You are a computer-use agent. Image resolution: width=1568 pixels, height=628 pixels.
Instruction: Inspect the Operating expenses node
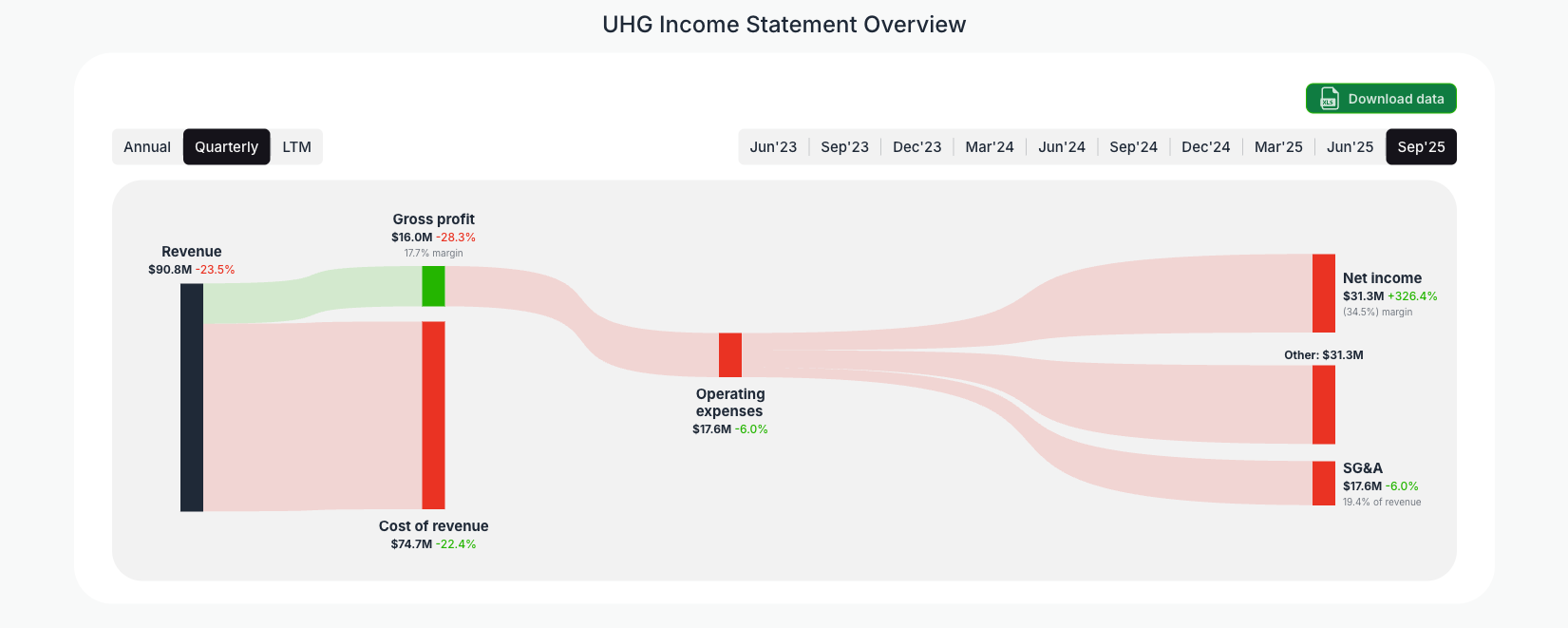[729, 354]
